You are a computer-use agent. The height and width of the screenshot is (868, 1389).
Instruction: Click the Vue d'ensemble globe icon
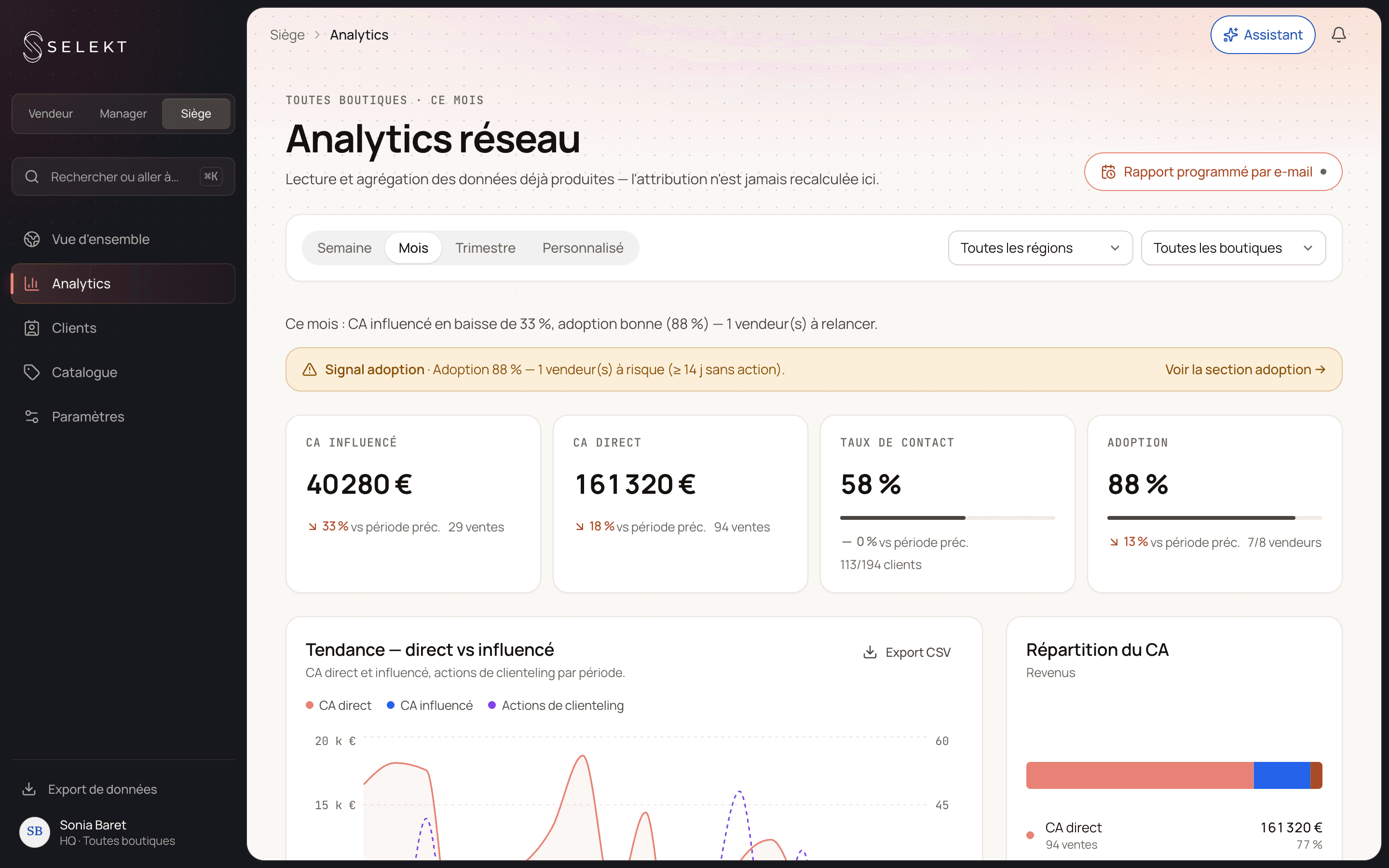32,239
